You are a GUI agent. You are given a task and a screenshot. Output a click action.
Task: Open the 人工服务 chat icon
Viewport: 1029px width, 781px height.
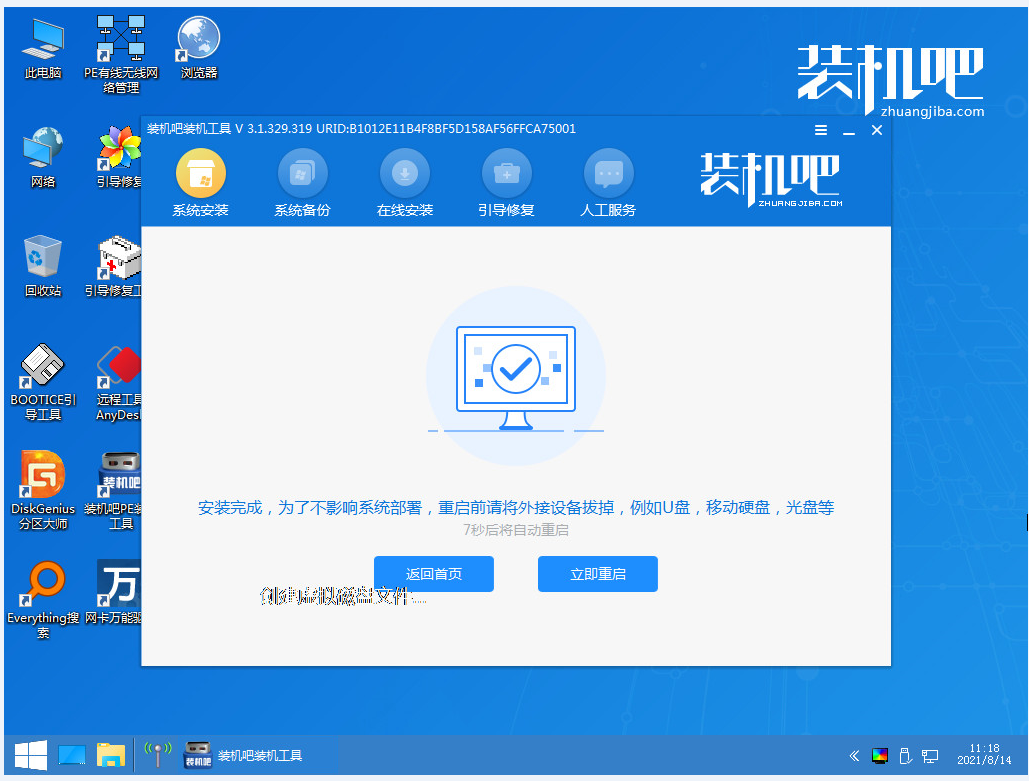[x=608, y=173]
